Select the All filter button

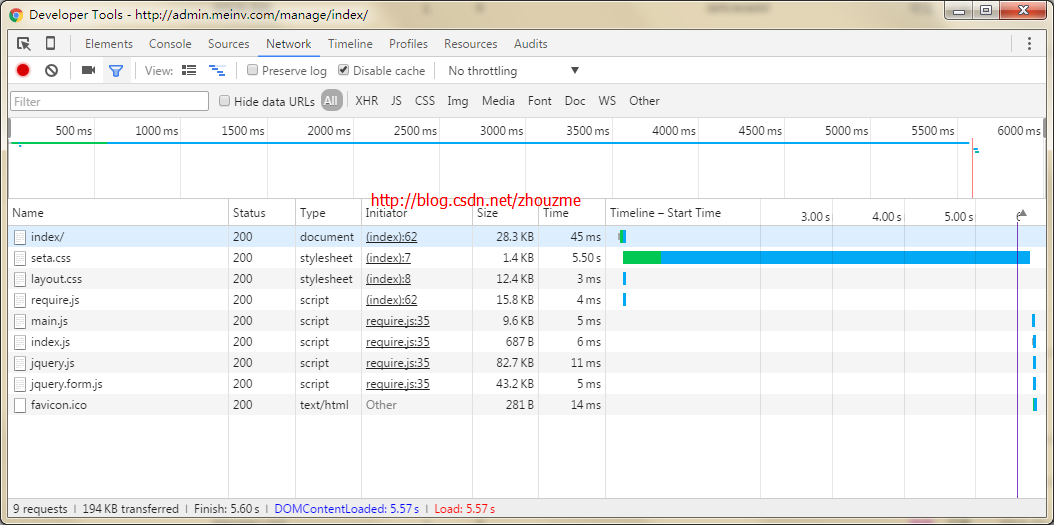330,101
